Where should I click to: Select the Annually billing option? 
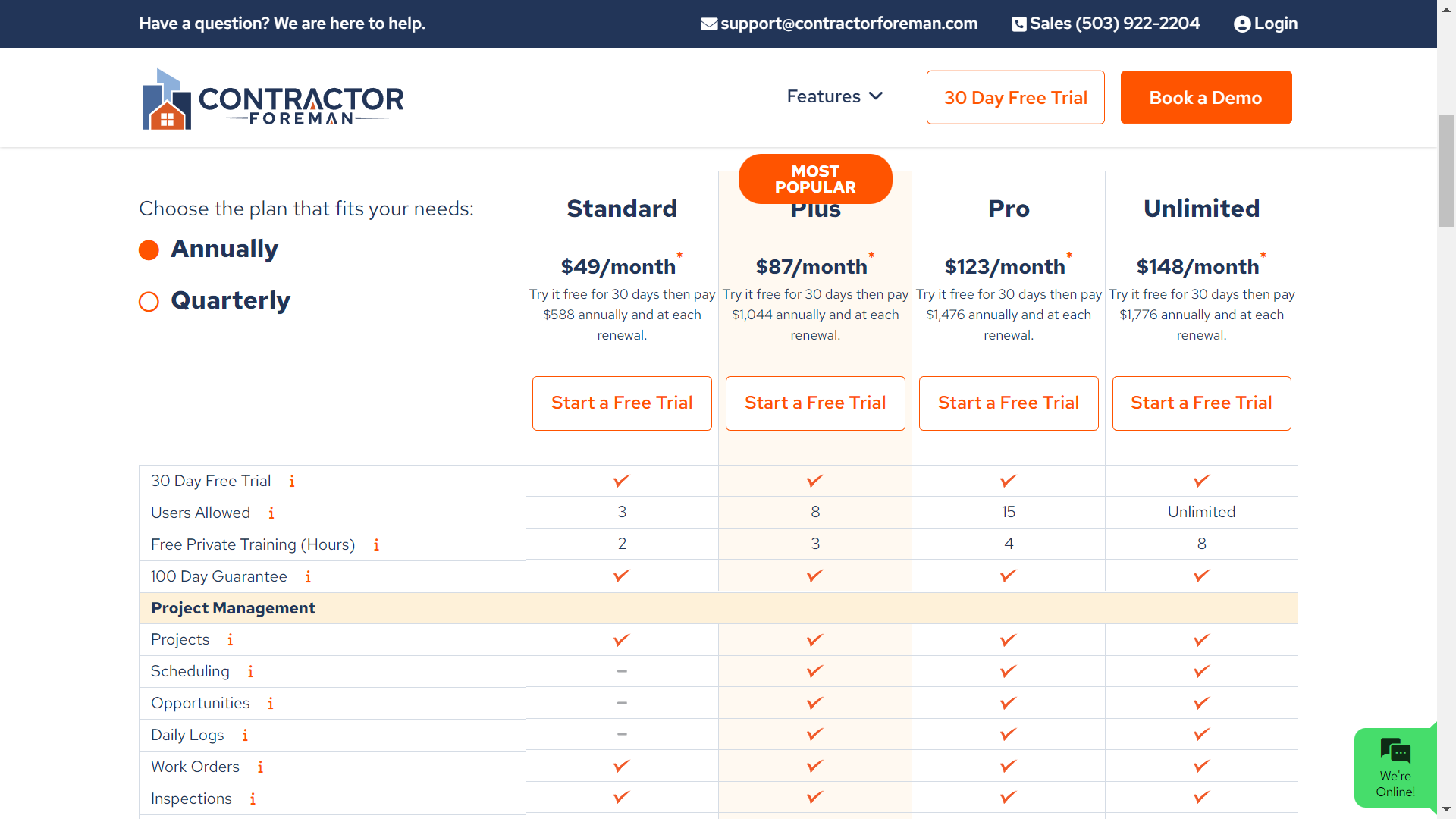tap(149, 250)
